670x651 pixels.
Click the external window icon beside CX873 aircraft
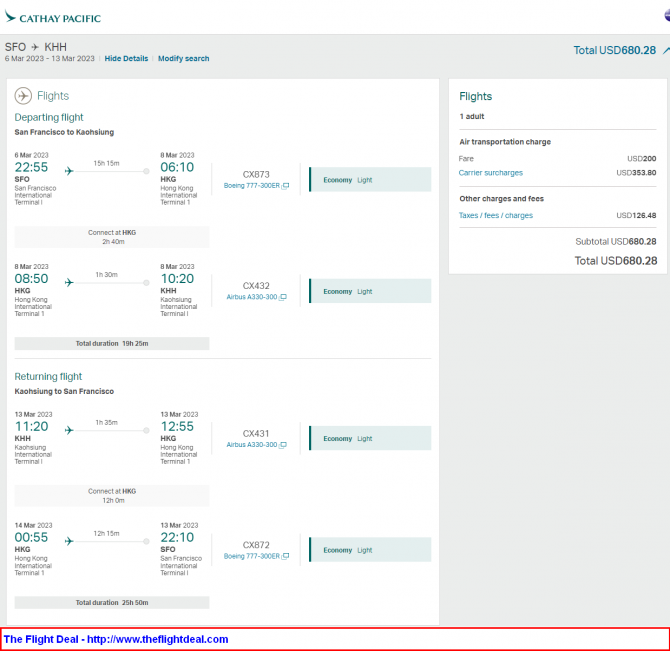[x=285, y=186]
